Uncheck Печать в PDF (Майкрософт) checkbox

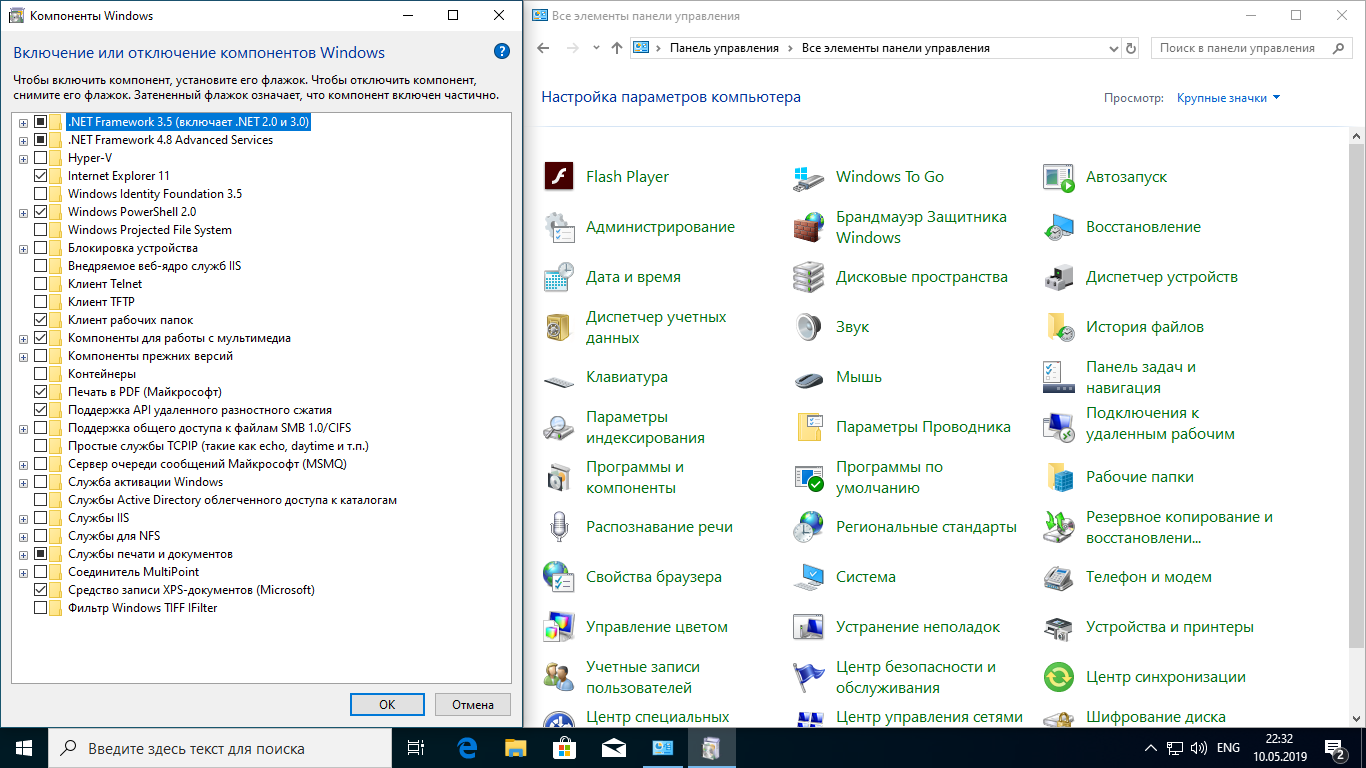click(41, 392)
